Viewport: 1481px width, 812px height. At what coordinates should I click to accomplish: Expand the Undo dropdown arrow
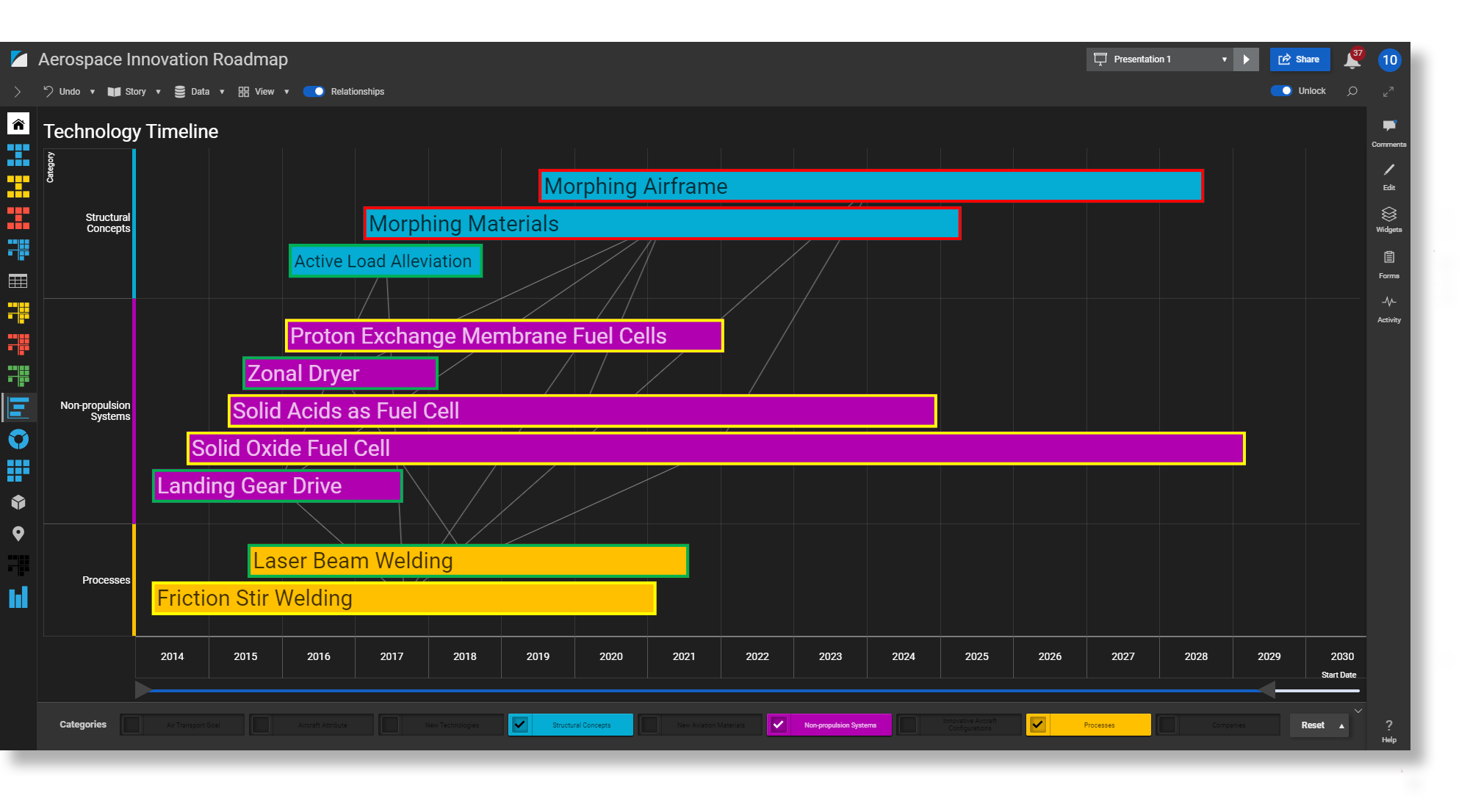[x=93, y=93]
